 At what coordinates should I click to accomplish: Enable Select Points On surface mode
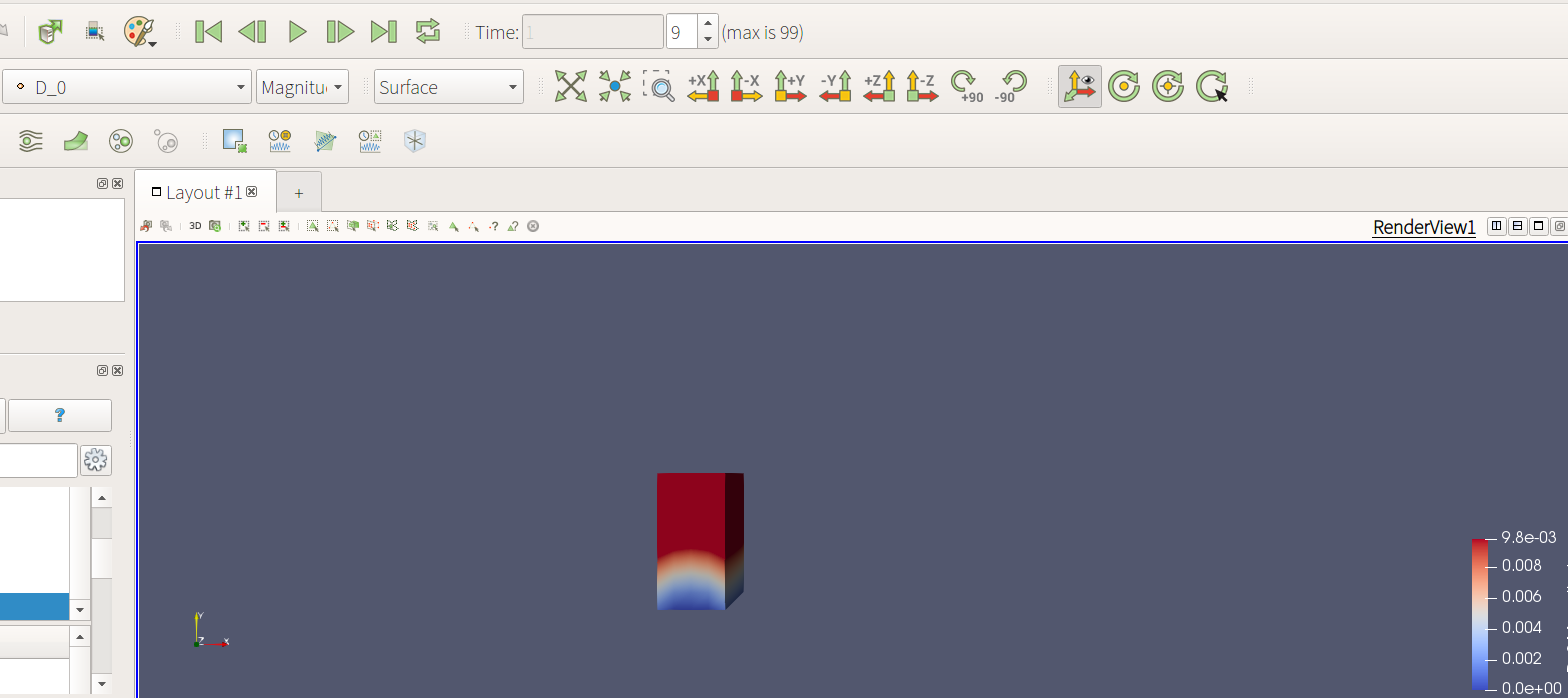tap(333, 226)
